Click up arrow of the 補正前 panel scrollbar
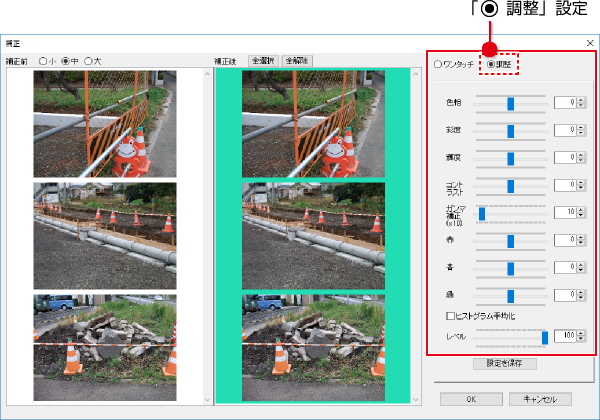This screenshot has width=600, height=420. (x=207, y=73)
